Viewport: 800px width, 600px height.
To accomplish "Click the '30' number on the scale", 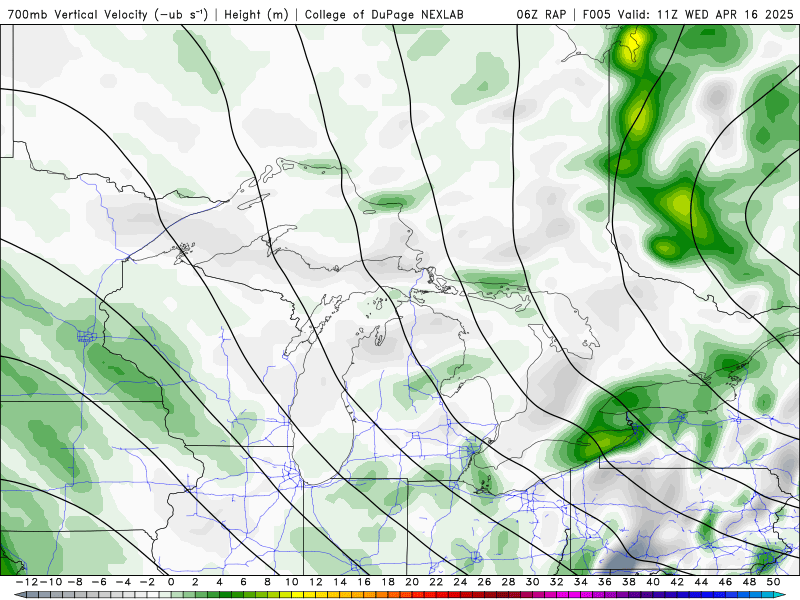I will pos(533,582).
